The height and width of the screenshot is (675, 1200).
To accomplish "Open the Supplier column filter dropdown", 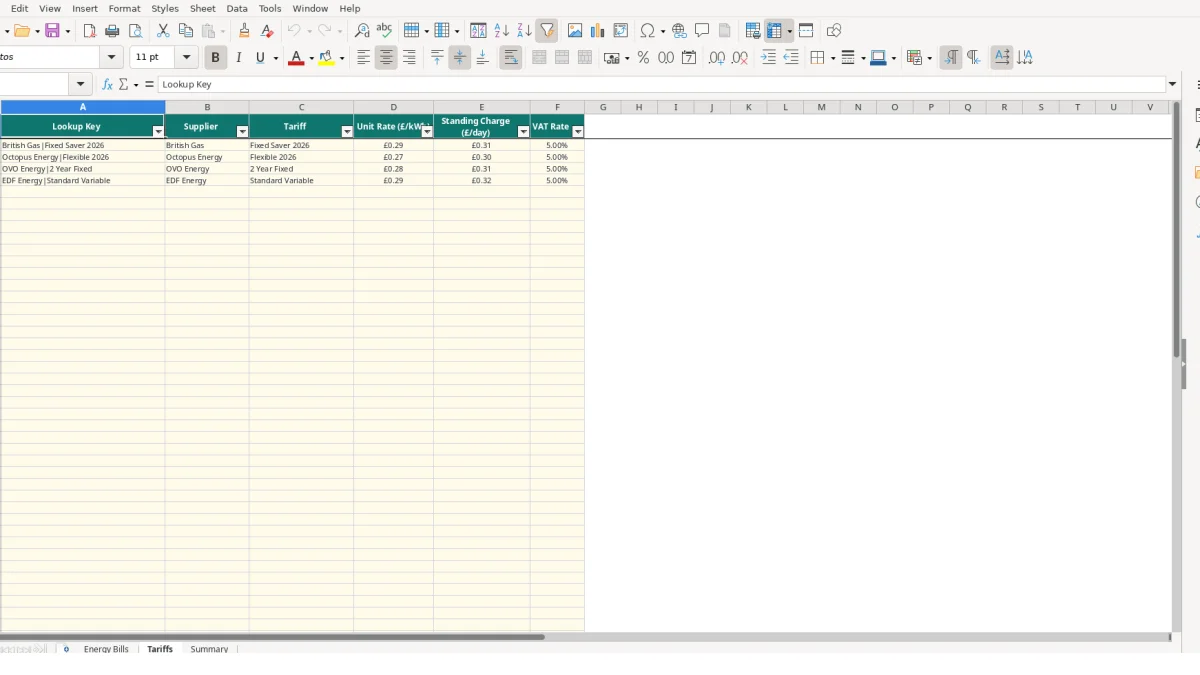I will (242, 132).
